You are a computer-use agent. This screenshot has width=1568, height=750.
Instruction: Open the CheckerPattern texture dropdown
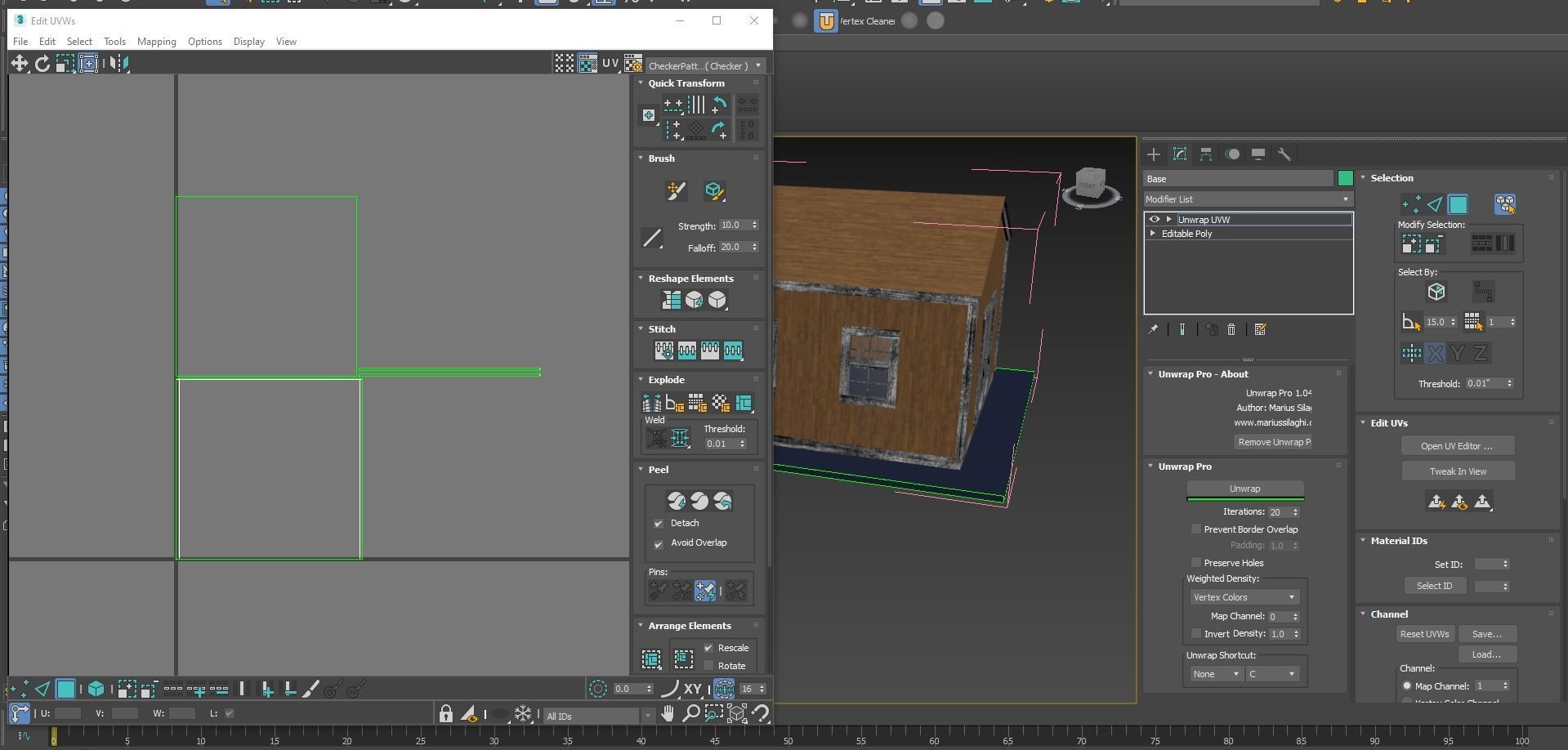tap(706, 65)
